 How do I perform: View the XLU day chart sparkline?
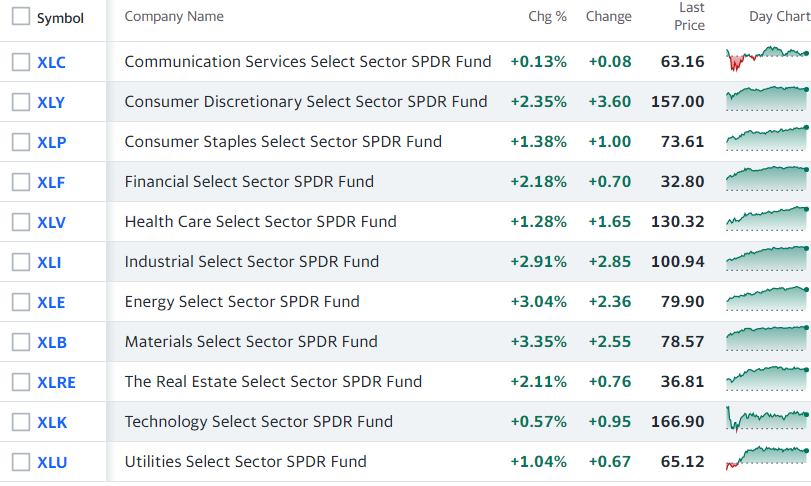(768, 459)
